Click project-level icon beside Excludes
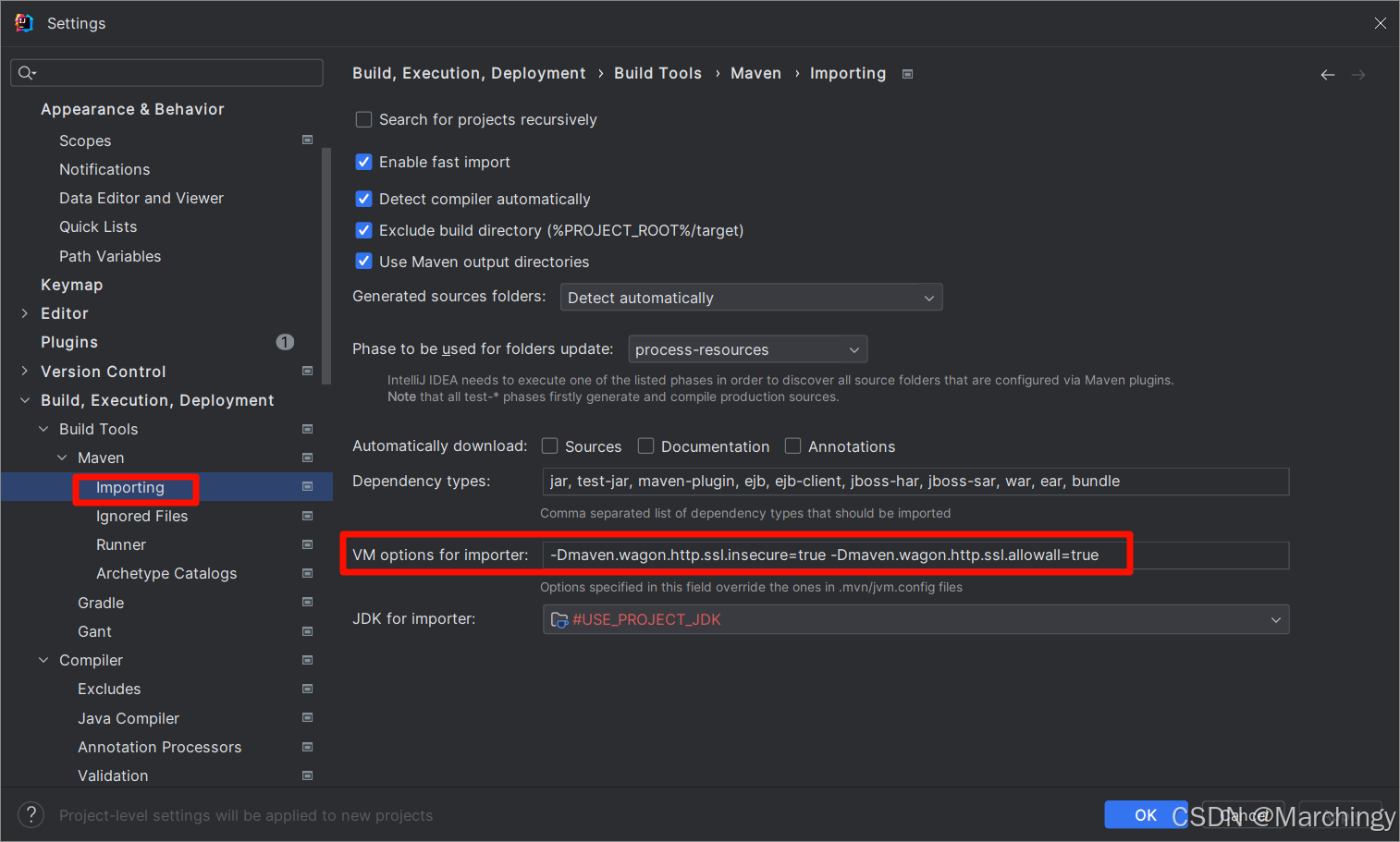Image resolution: width=1400 pixels, height=842 pixels. 308,689
